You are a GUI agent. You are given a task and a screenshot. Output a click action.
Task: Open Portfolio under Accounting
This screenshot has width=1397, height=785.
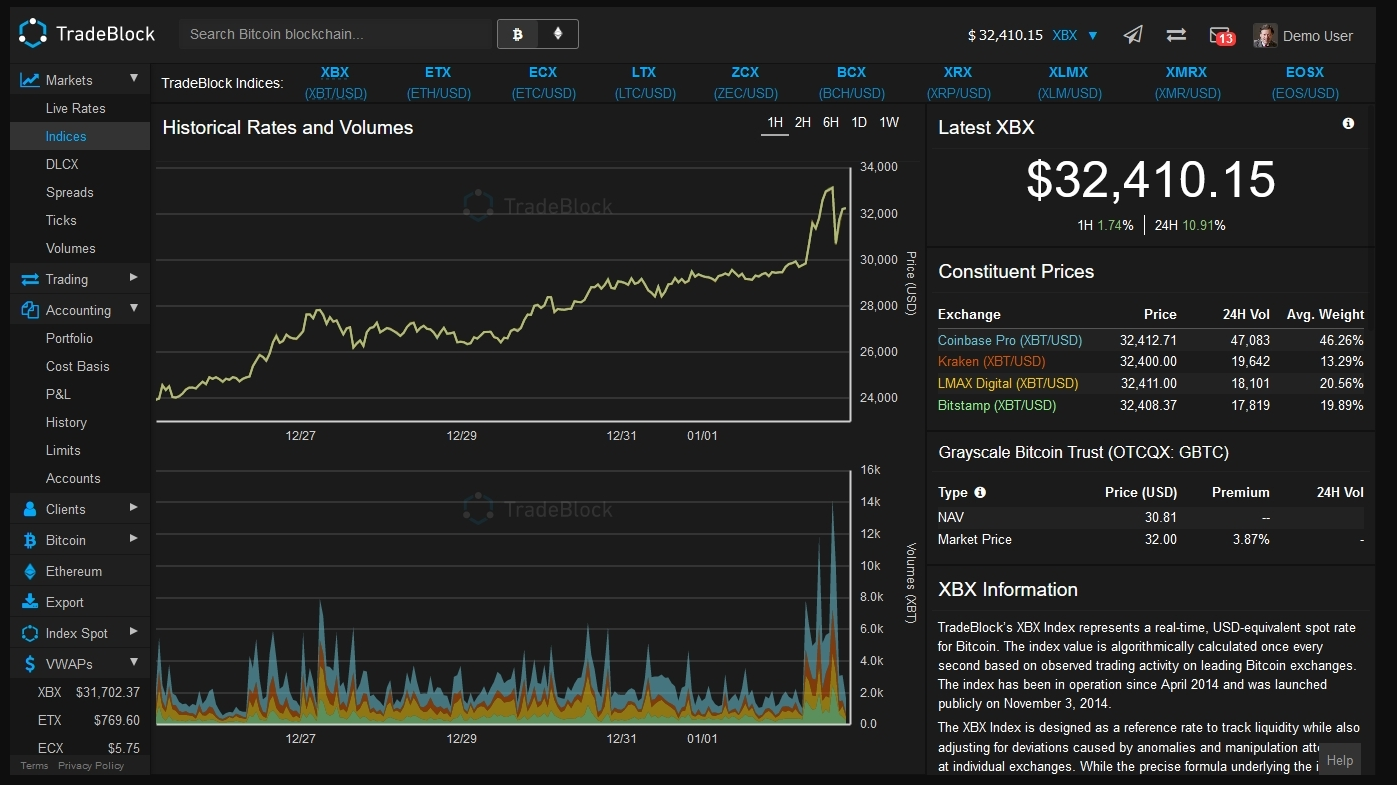click(69, 338)
